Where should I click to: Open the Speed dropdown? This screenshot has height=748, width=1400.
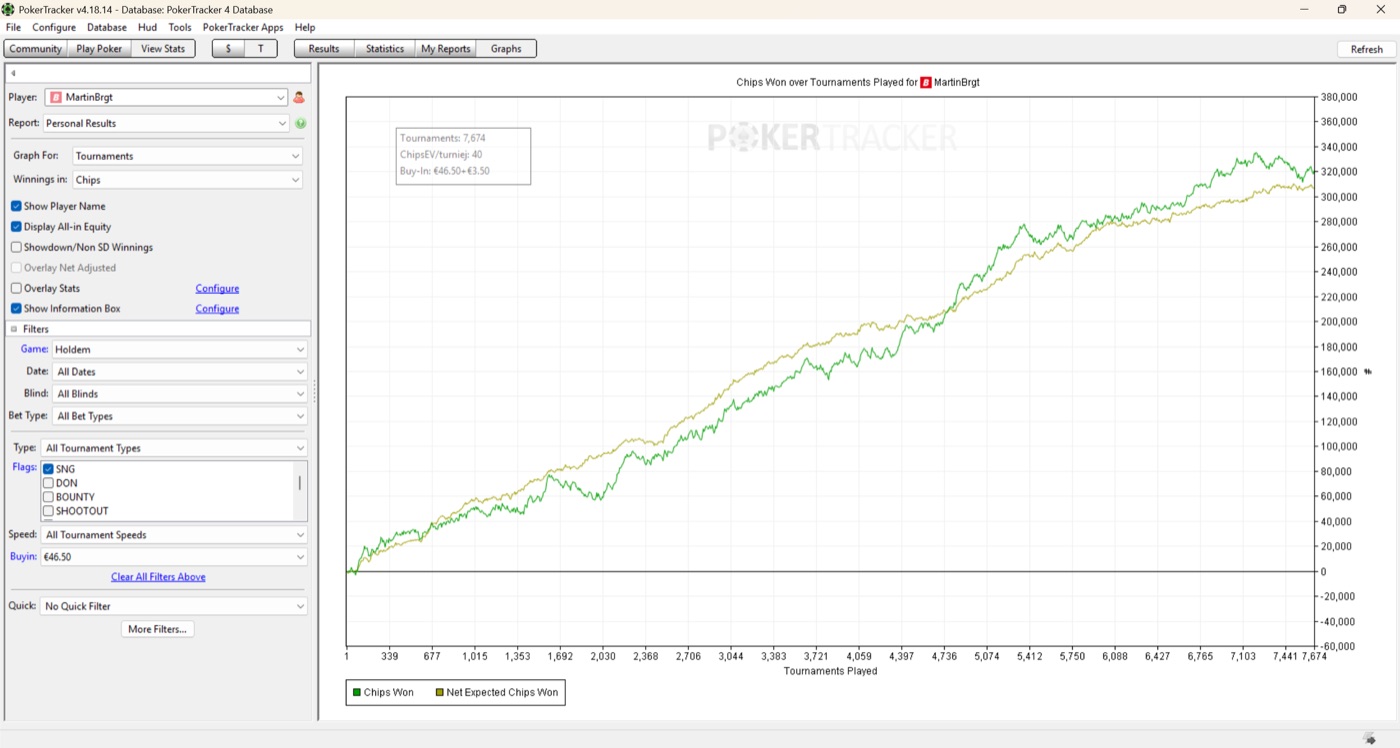point(174,535)
